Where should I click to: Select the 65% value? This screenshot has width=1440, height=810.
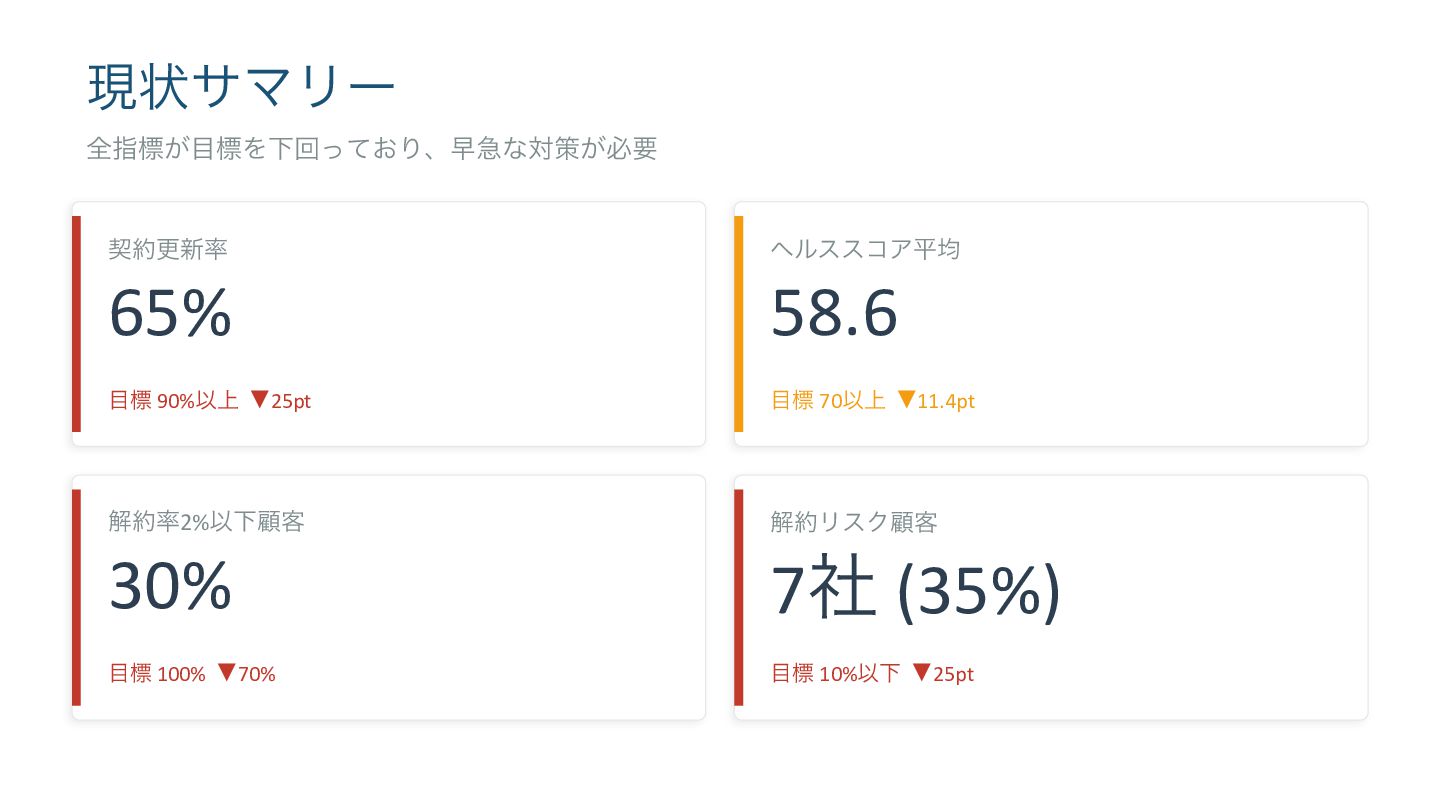pos(170,313)
